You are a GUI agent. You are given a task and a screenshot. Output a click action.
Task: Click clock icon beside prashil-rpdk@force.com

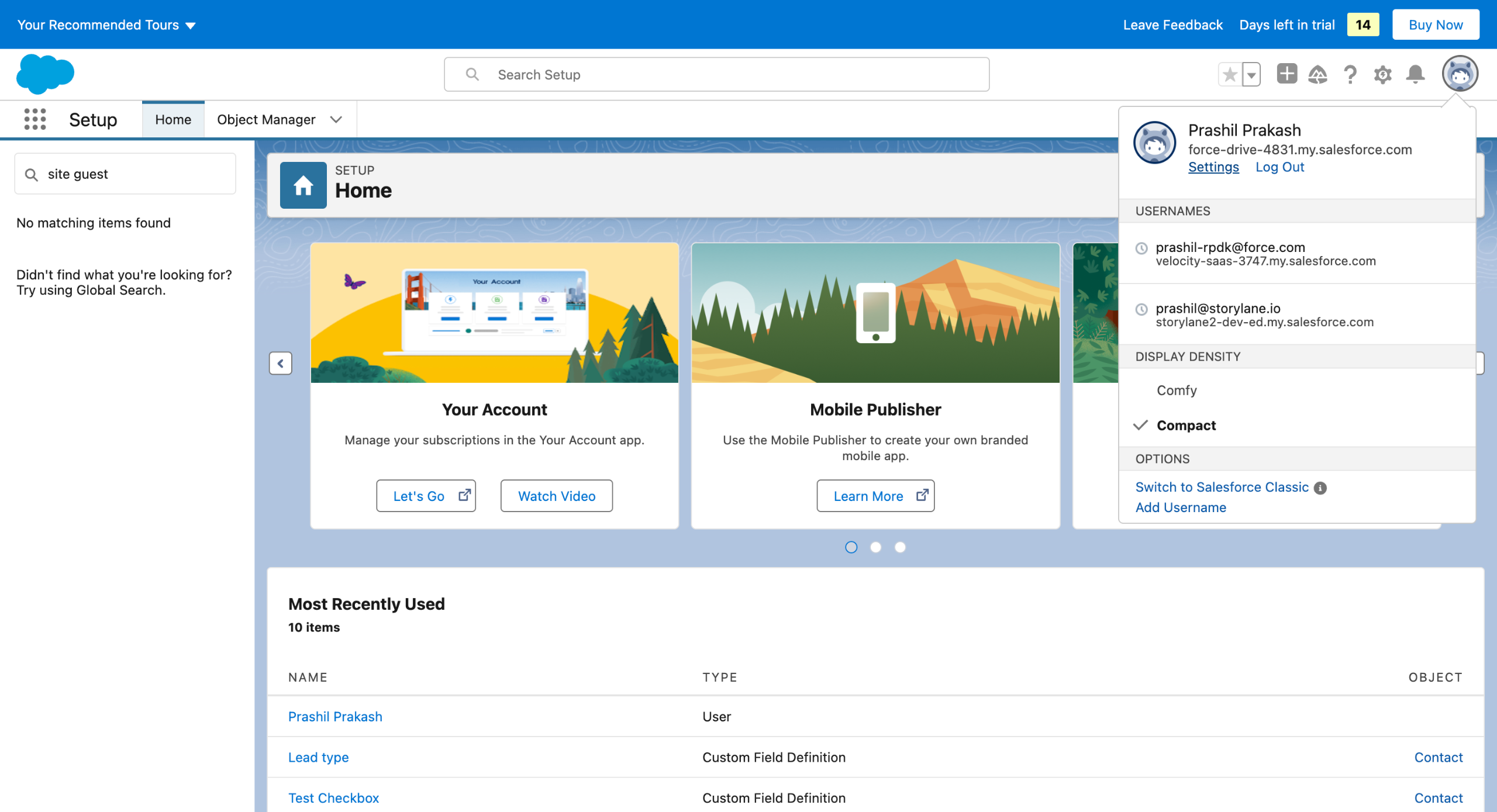pos(1141,248)
